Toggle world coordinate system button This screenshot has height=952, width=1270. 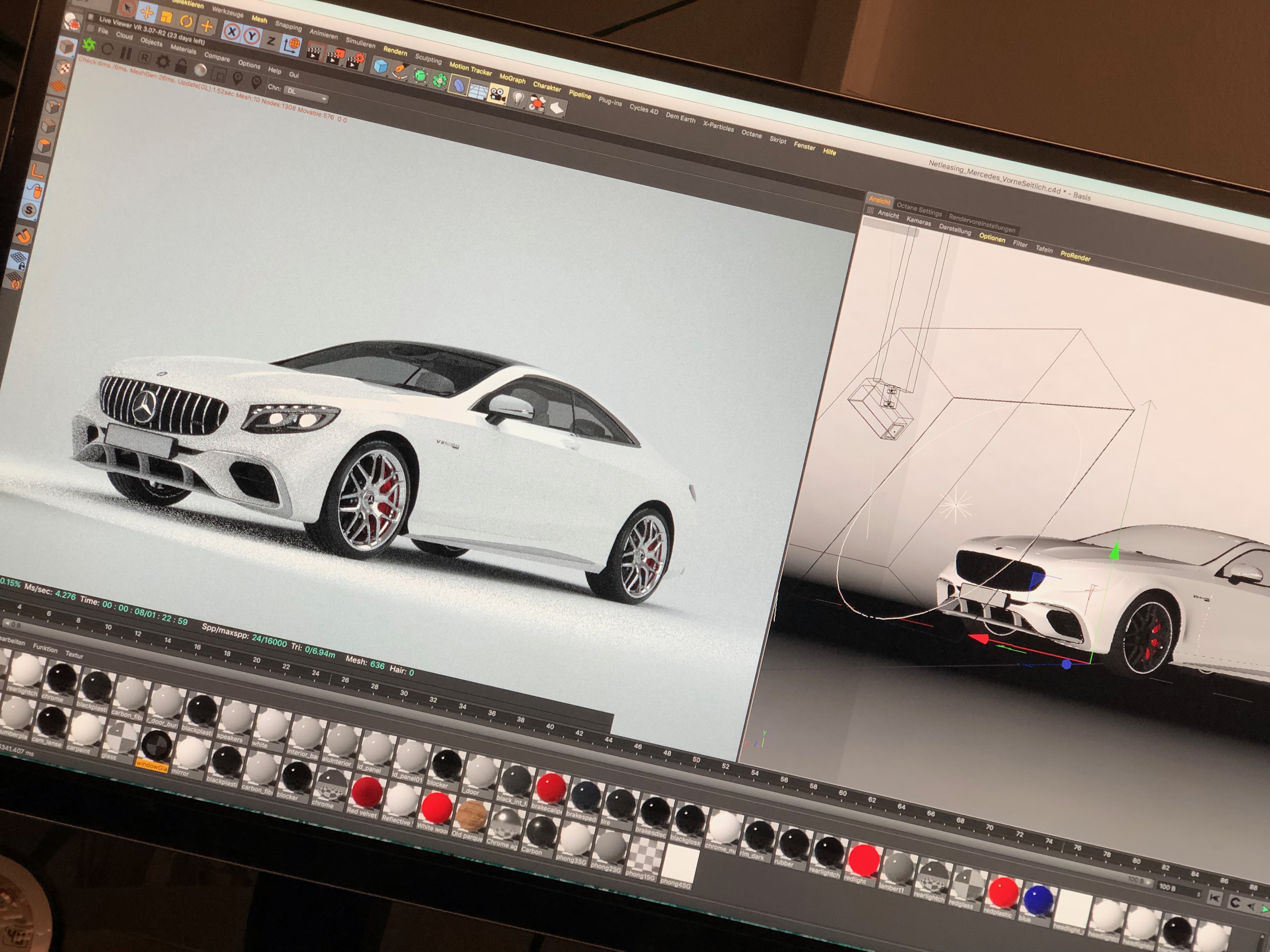(x=292, y=45)
